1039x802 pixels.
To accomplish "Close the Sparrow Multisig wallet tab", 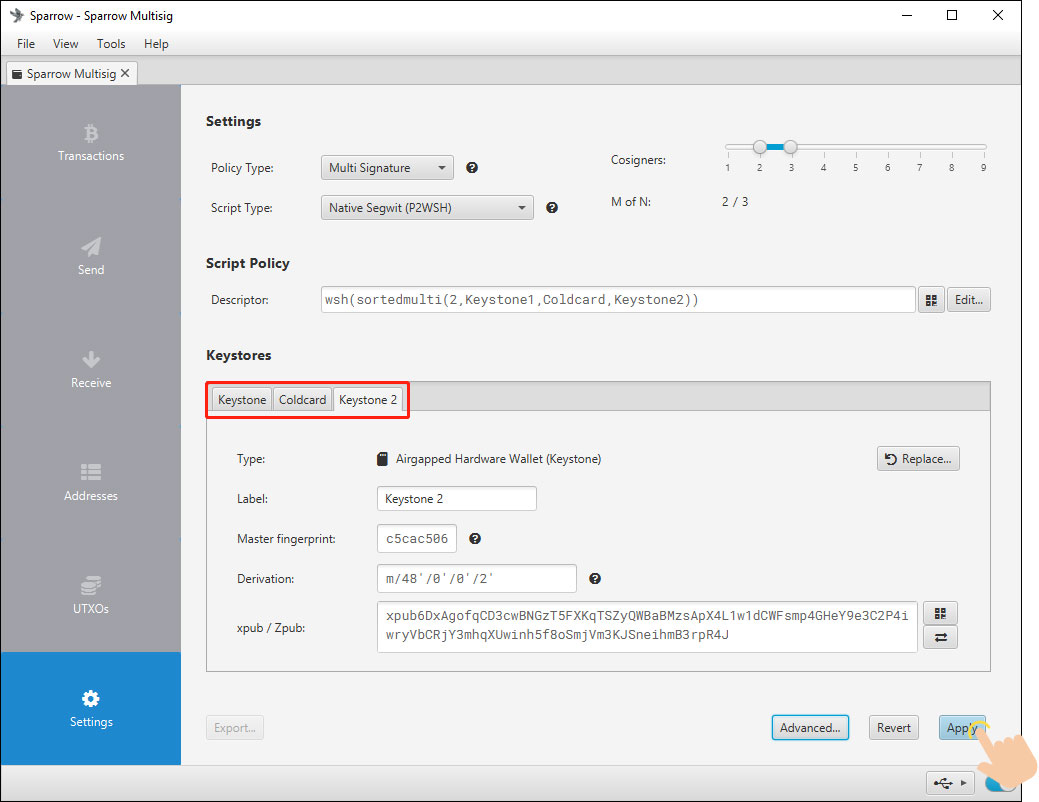I will (x=125, y=74).
